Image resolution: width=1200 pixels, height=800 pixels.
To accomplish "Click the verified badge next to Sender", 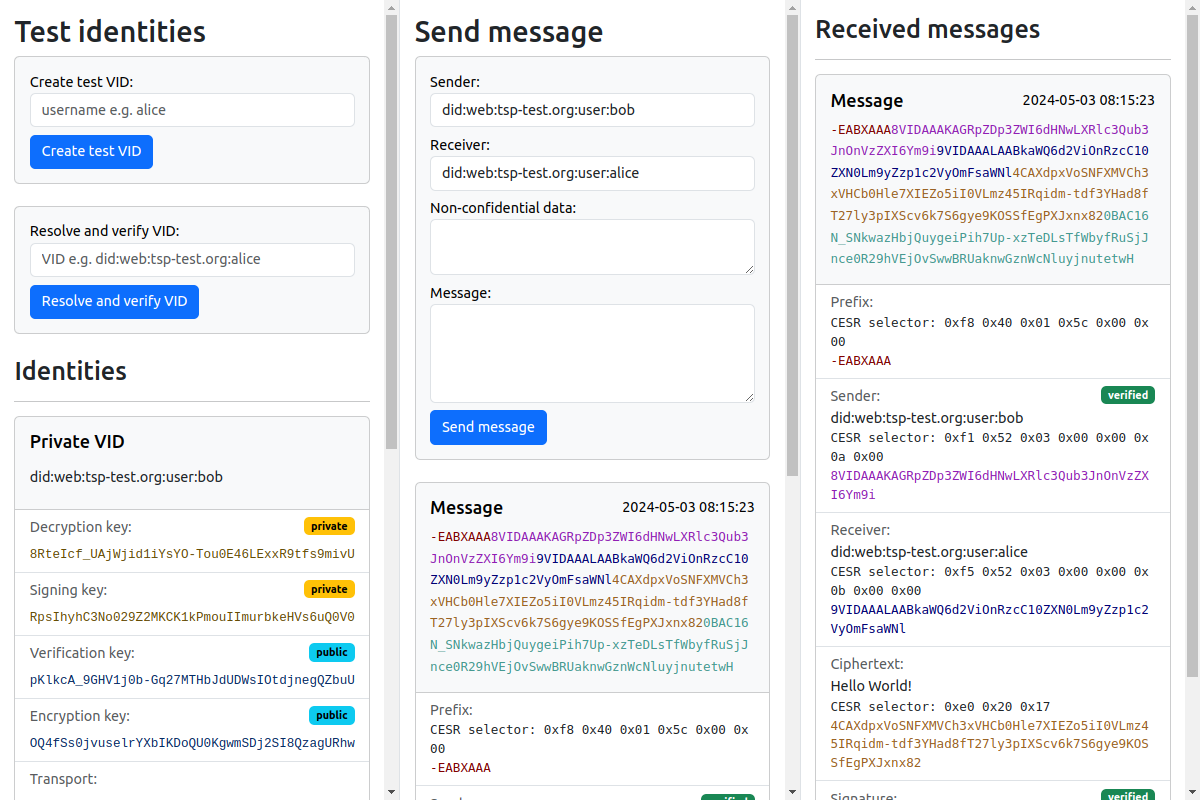I will click(x=1127, y=395).
